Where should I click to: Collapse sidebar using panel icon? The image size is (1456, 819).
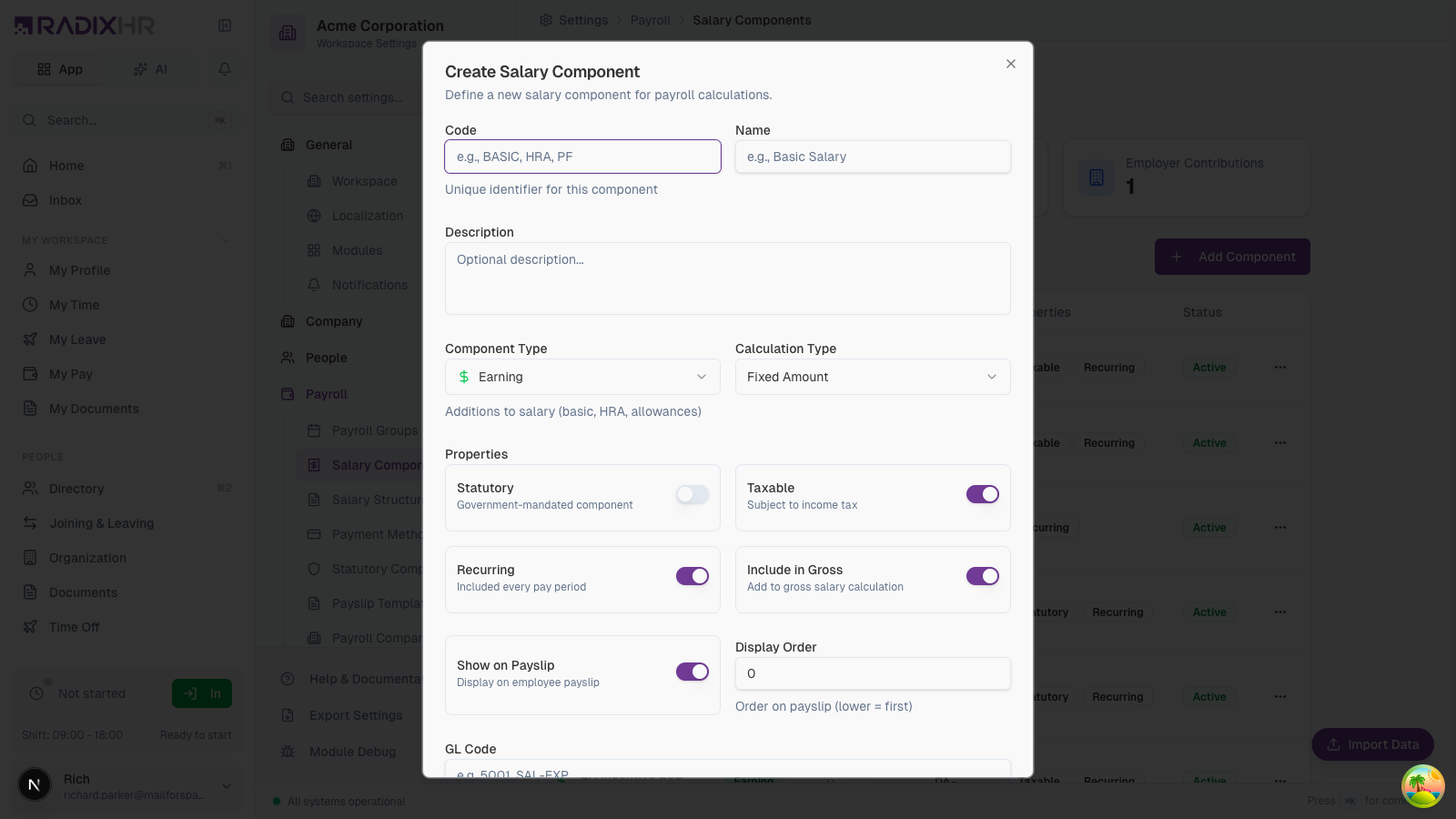coord(225,25)
